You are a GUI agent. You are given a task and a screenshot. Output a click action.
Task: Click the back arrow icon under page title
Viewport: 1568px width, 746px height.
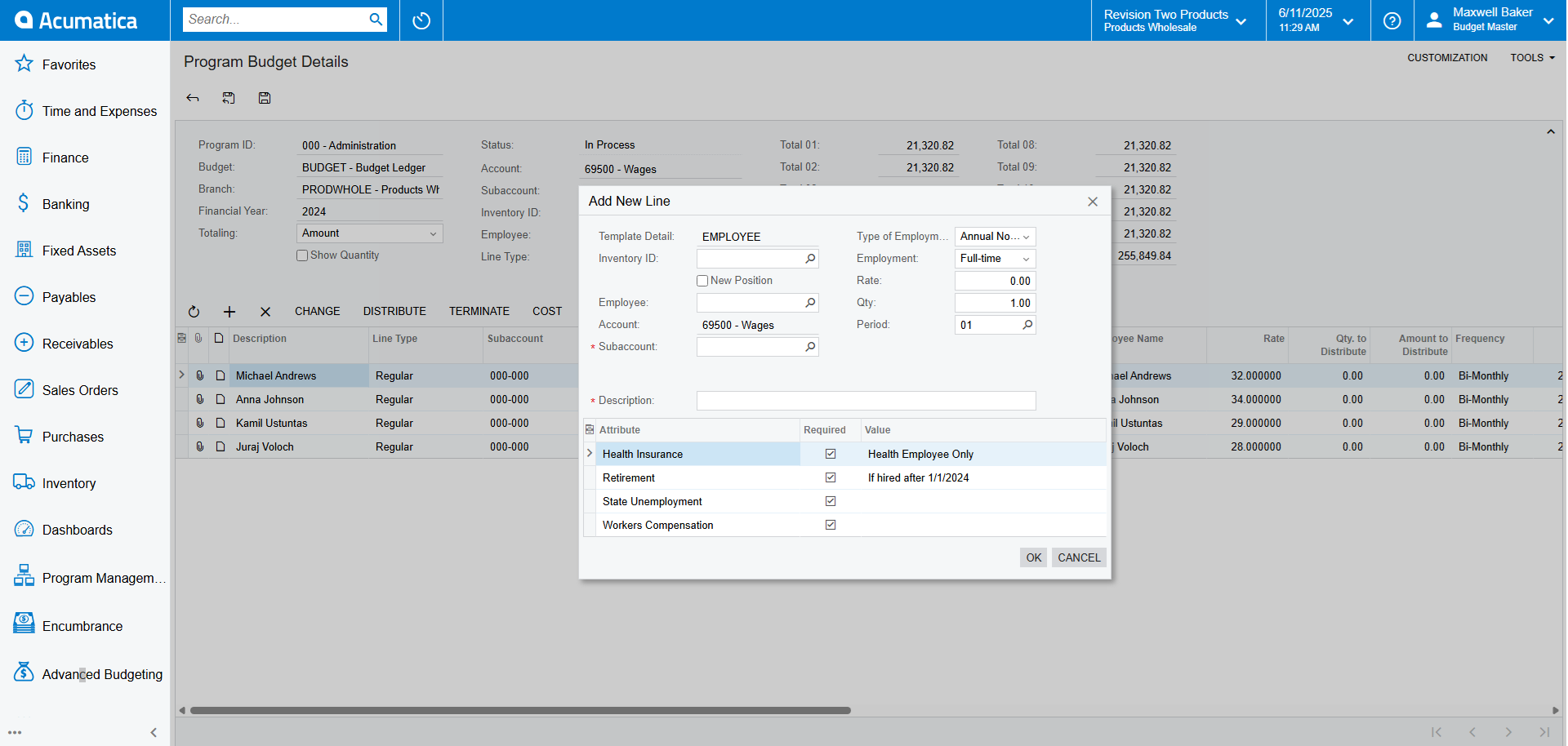pyautogui.click(x=193, y=98)
